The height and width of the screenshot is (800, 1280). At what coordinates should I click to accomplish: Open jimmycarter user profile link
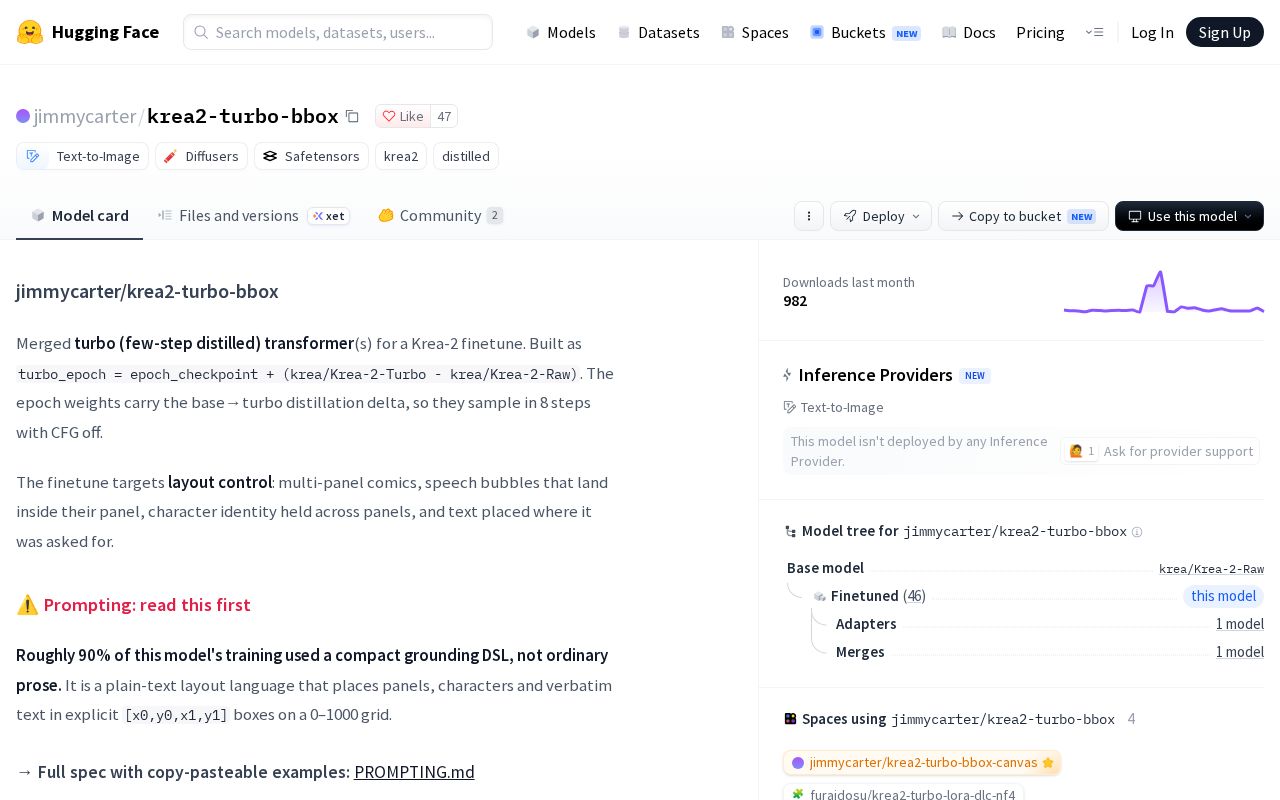pos(85,116)
